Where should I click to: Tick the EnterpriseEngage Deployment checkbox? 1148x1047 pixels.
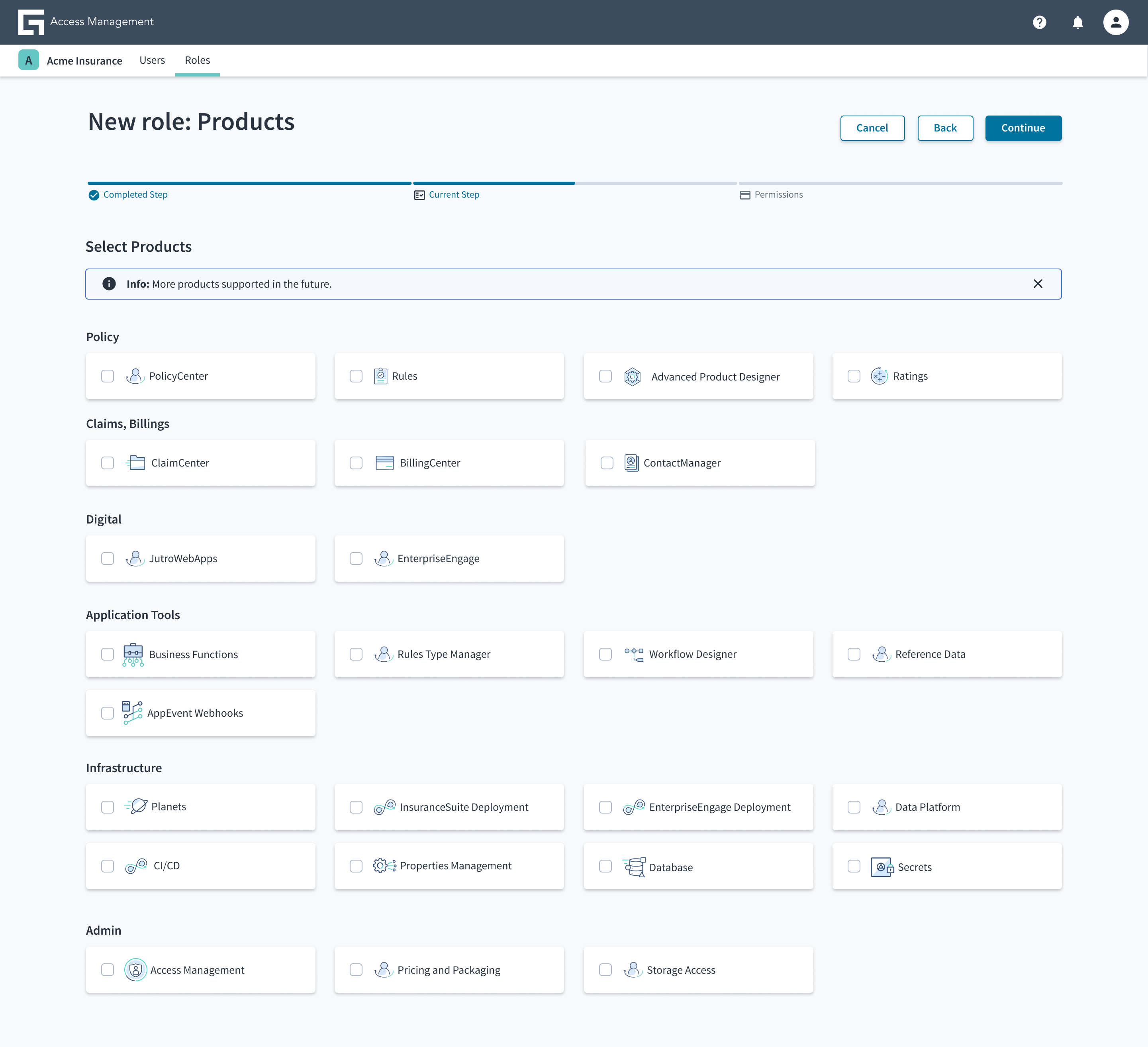pyautogui.click(x=605, y=807)
